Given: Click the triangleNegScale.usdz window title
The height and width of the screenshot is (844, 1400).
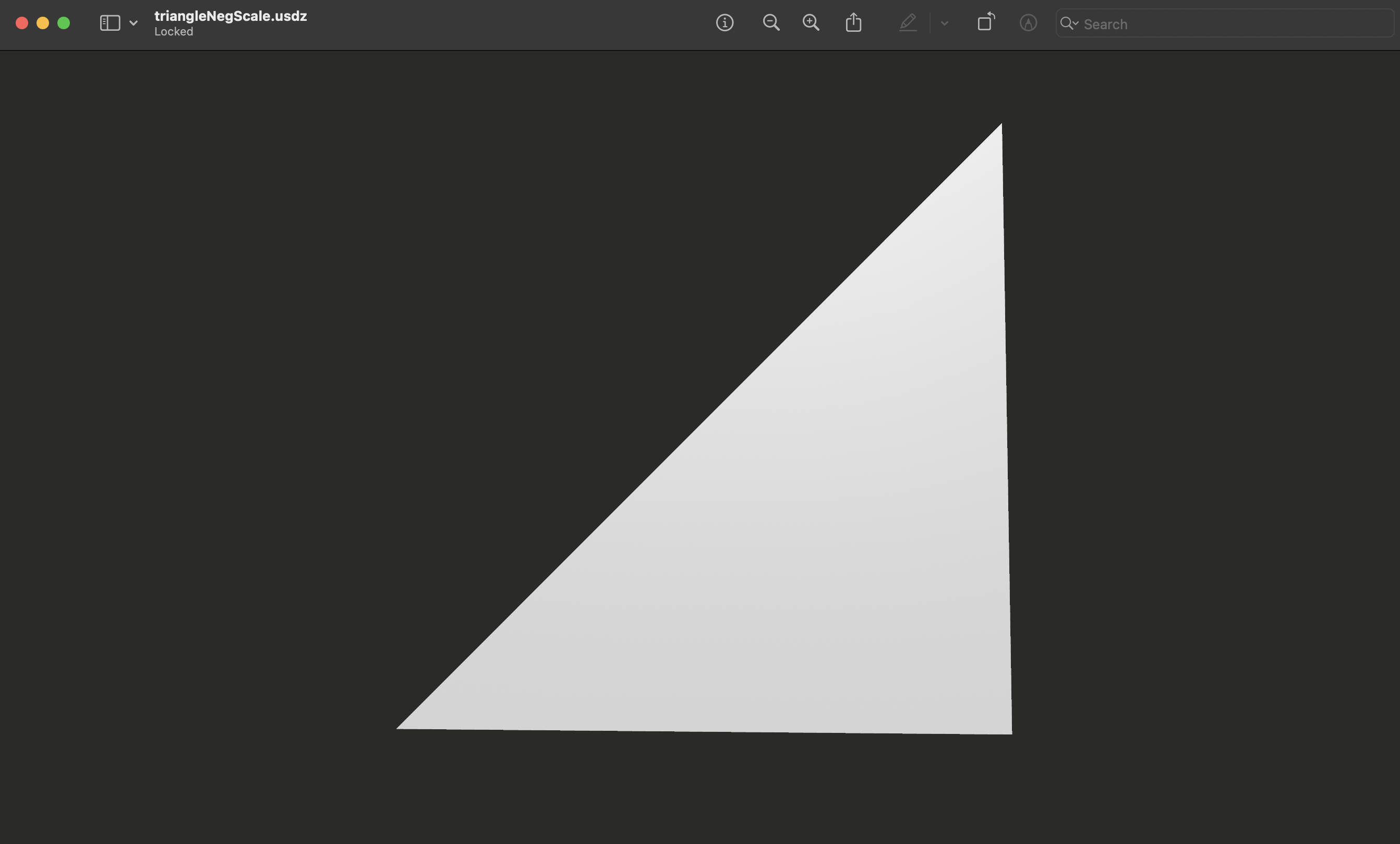Looking at the screenshot, I should click(x=231, y=16).
